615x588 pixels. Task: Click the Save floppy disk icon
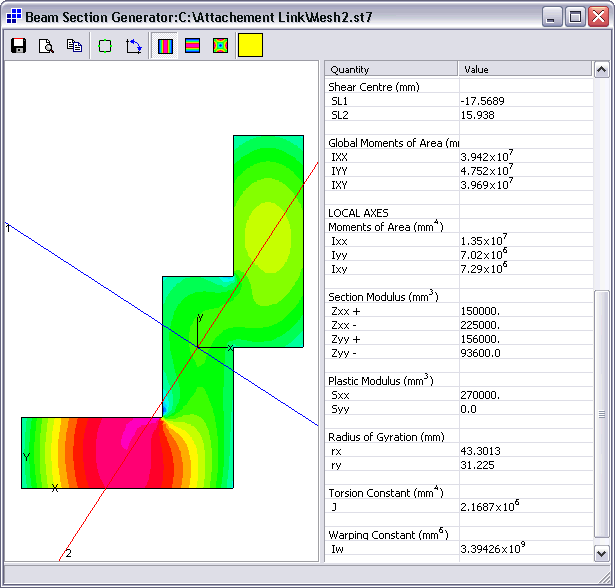18,45
